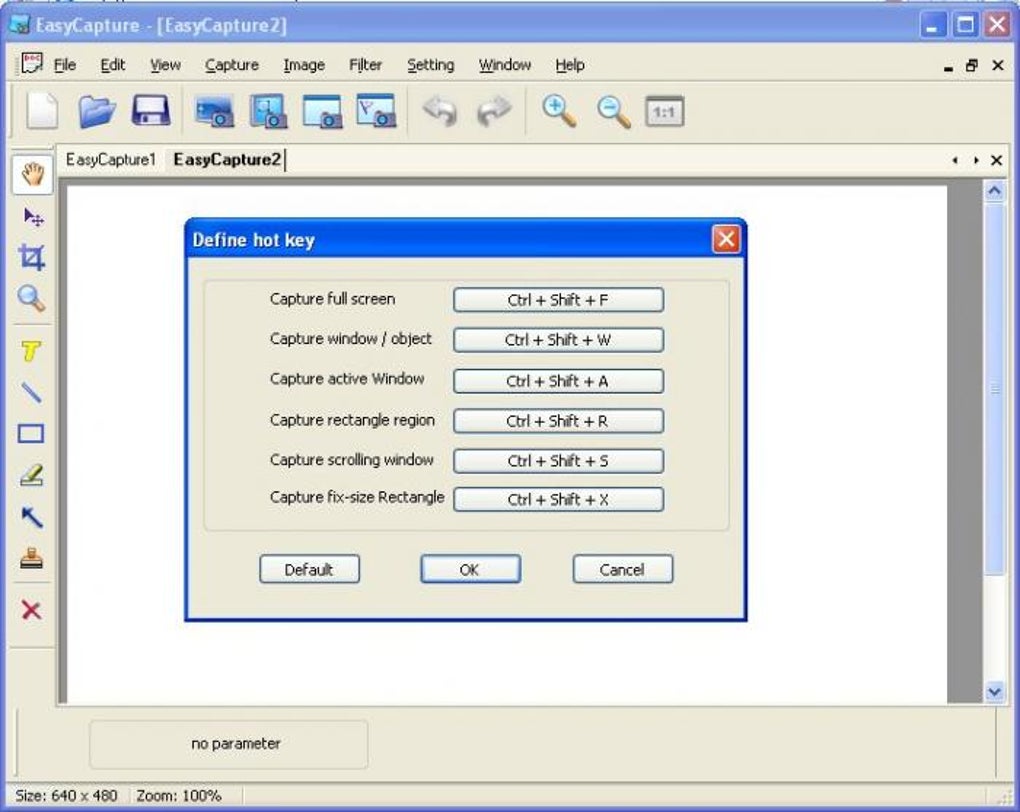This screenshot has width=1020, height=812.
Task: Click 'Zoom: 100%' in status bar
Action: pyautogui.click(x=179, y=796)
